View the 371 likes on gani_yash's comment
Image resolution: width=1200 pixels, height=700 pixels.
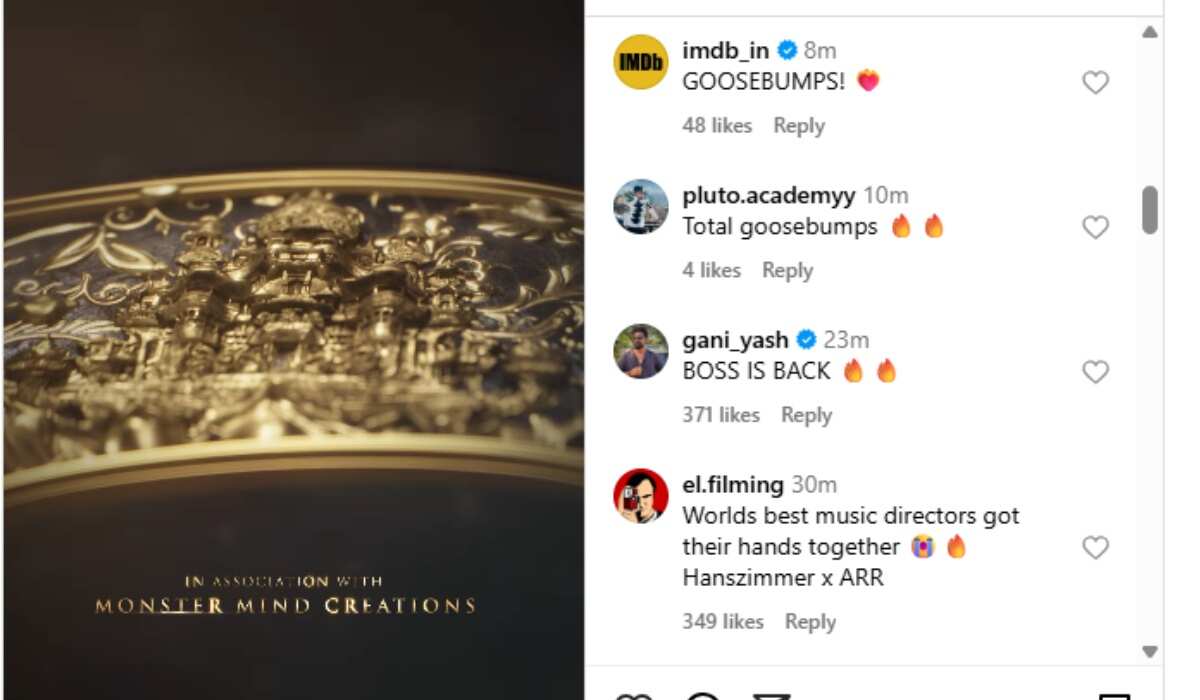[x=721, y=415]
